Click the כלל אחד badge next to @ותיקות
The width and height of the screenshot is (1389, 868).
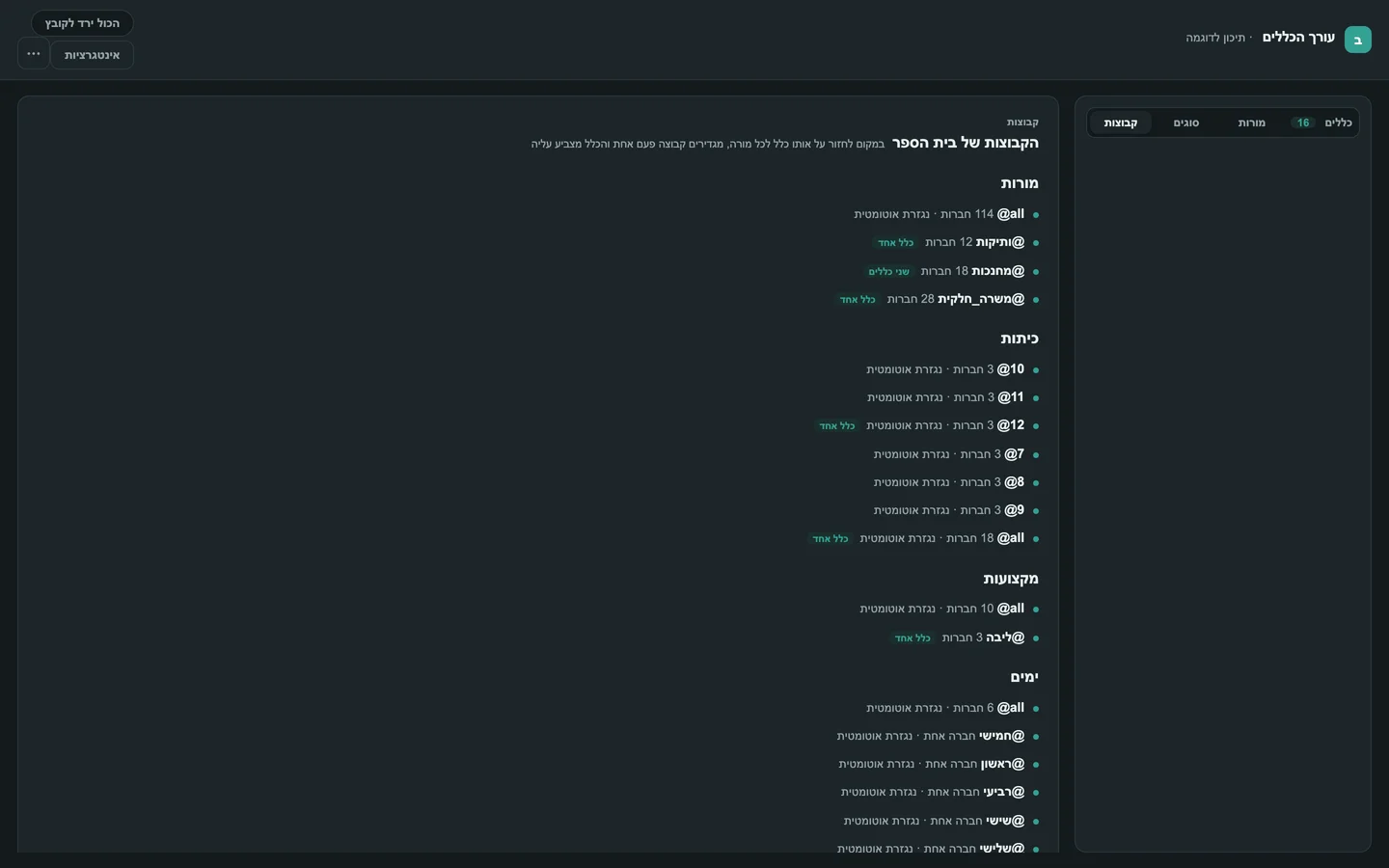pyautogui.click(x=895, y=243)
